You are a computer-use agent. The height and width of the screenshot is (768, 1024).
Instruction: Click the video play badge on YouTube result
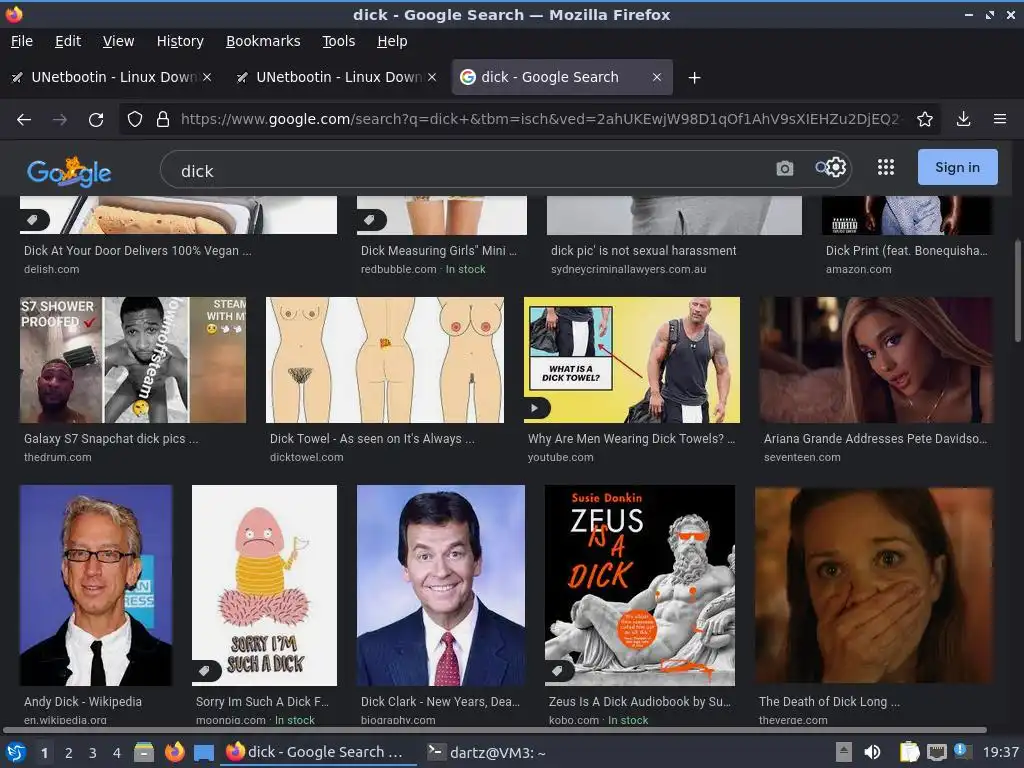coord(535,408)
